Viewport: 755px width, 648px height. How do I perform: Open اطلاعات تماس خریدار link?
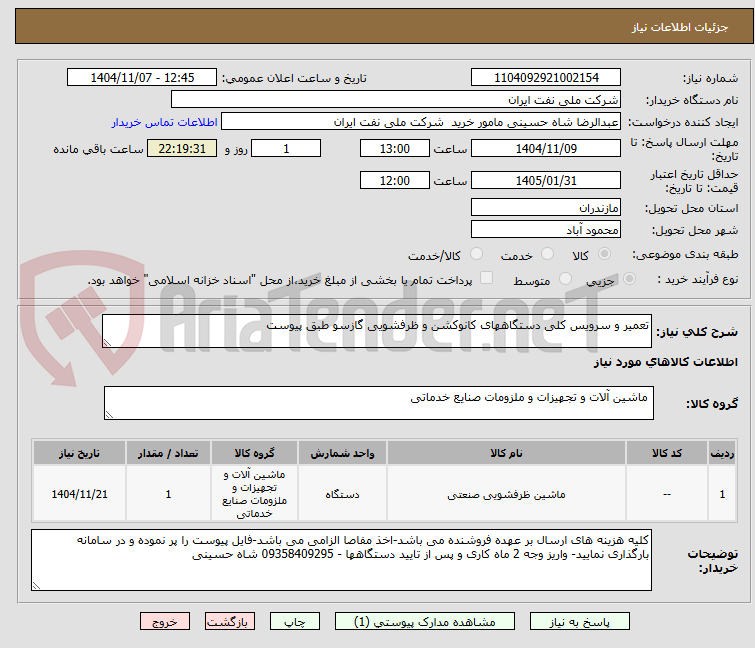tap(165, 122)
